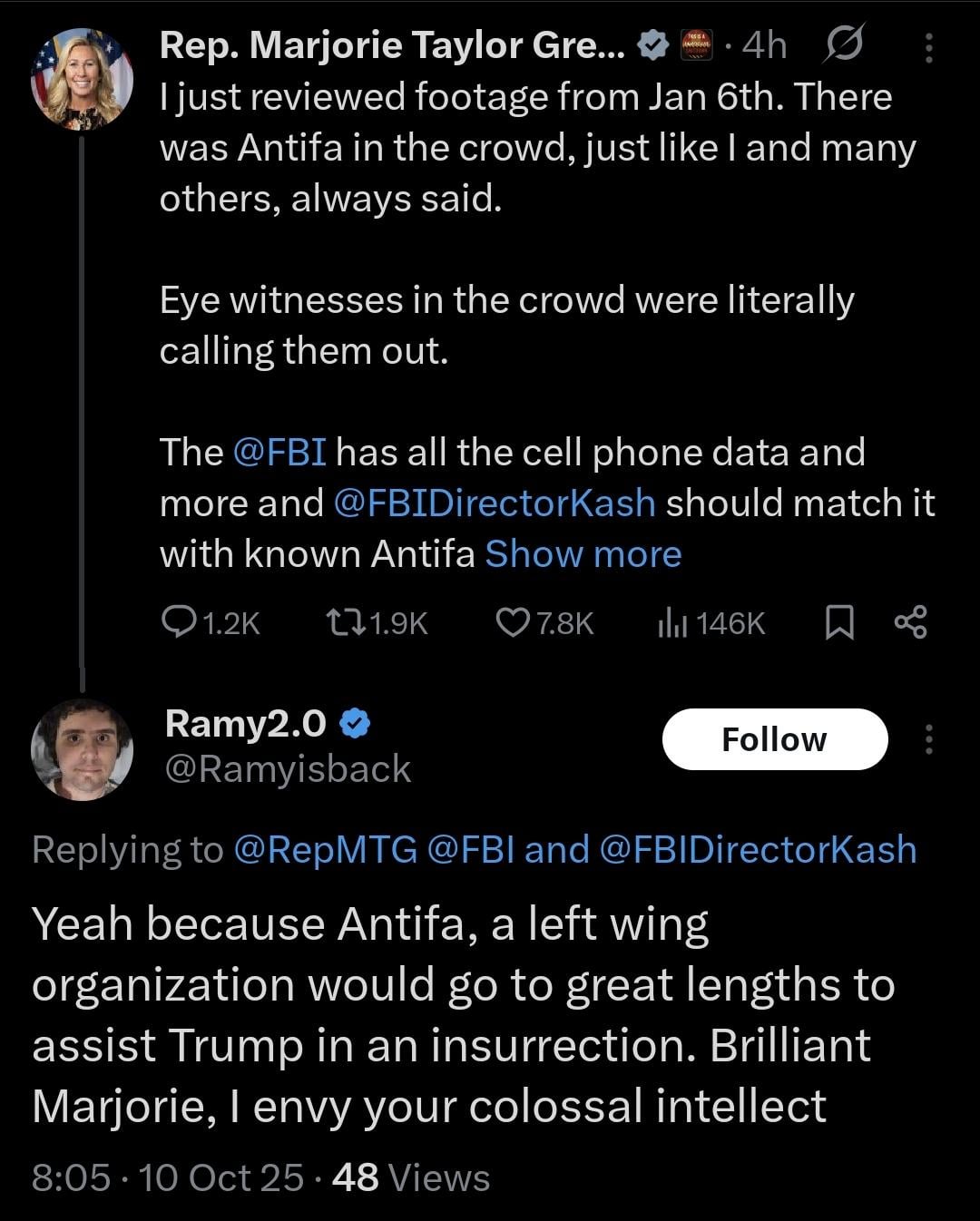Bookmark the Marjorie Taylor Greene post
This screenshot has width=980, height=1221.
839,622
